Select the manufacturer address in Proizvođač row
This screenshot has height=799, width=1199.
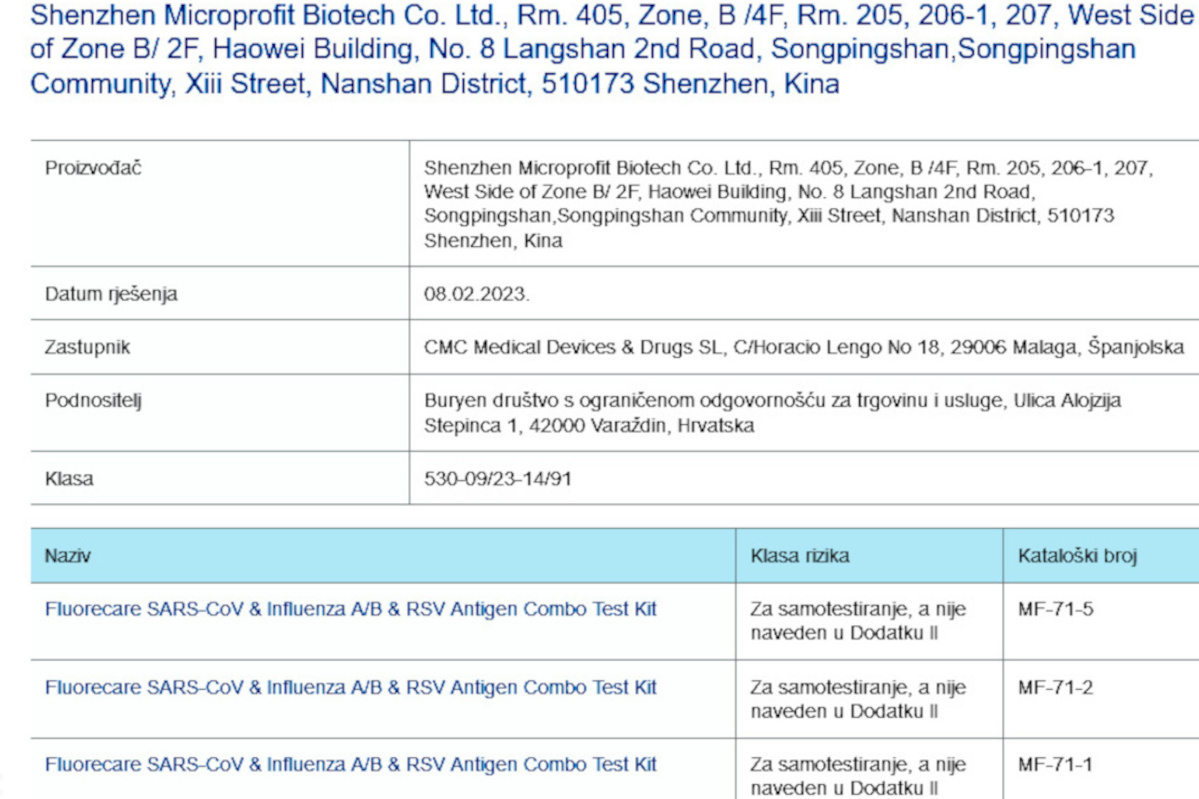tap(788, 204)
